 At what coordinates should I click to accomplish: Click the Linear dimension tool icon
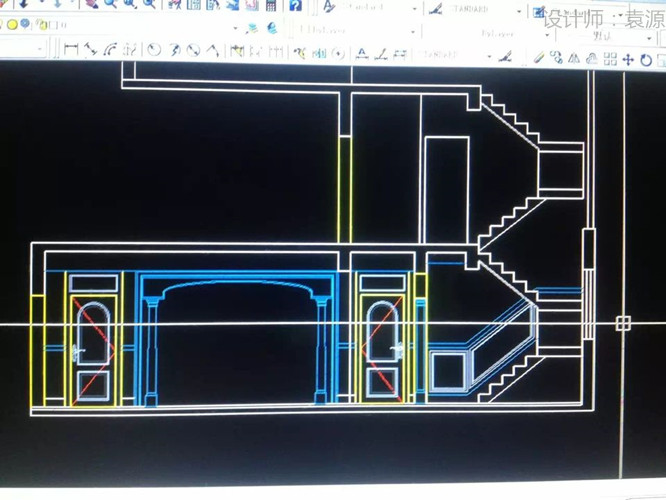(71, 49)
